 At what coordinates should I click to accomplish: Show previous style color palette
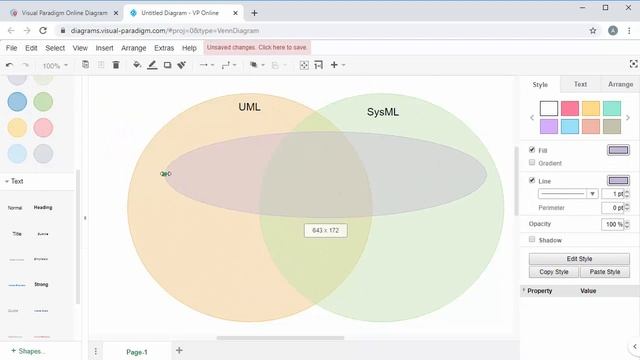[x=532, y=118]
